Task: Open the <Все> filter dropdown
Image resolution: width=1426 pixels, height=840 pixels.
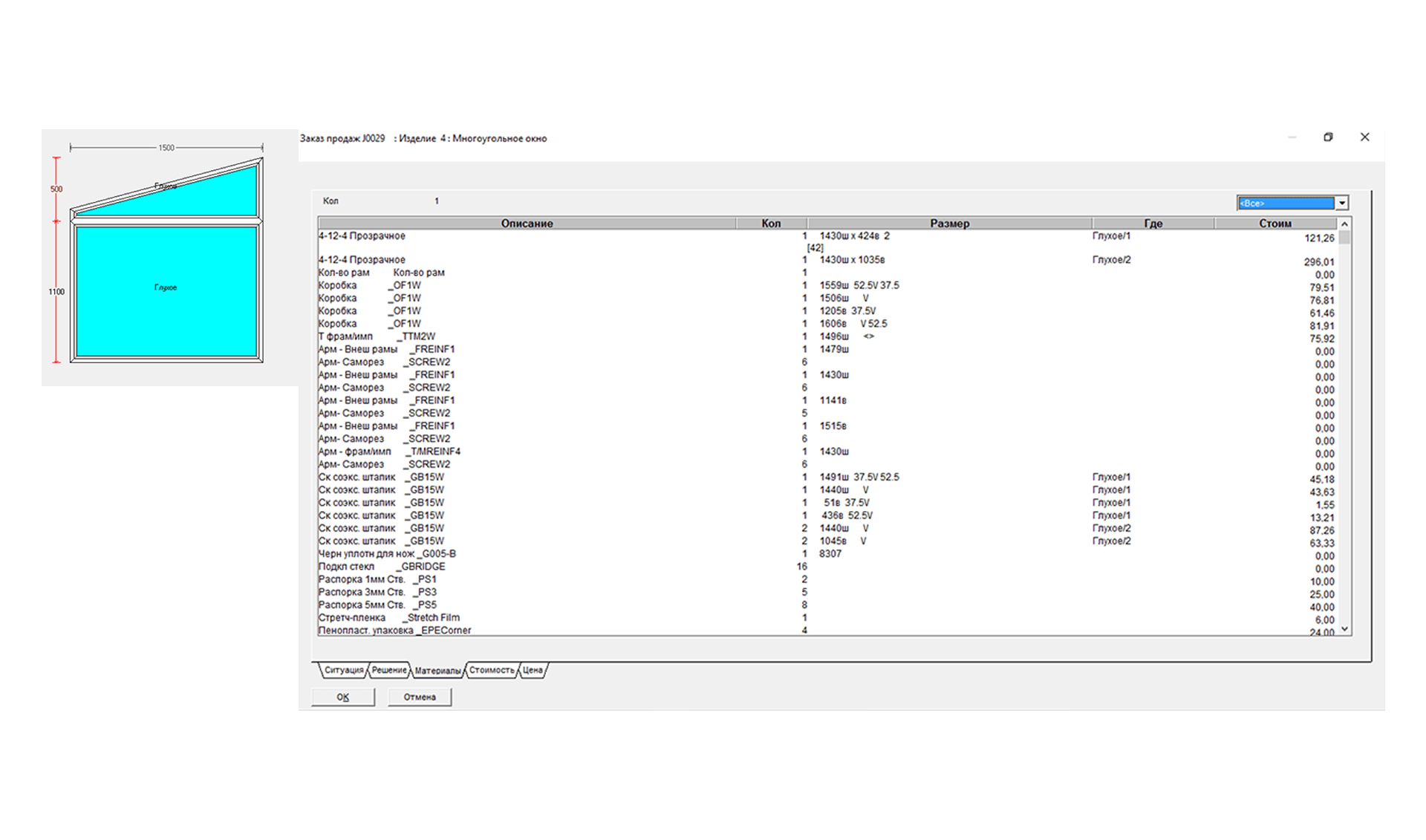Action: pyautogui.click(x=1286, y=203)
